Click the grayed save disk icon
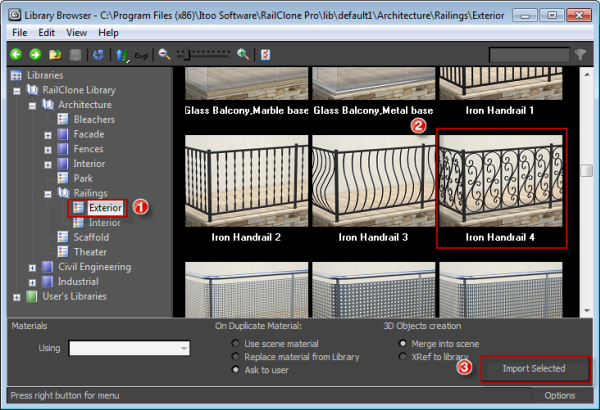This screenshot has width=600, height=410. coord(75,55)
